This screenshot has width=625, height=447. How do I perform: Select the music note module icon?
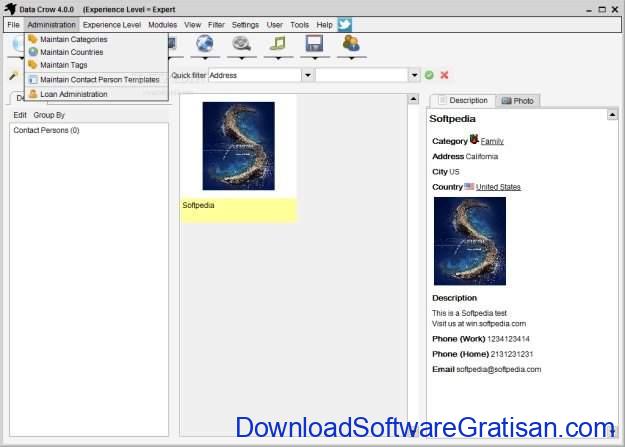(278, 44)
